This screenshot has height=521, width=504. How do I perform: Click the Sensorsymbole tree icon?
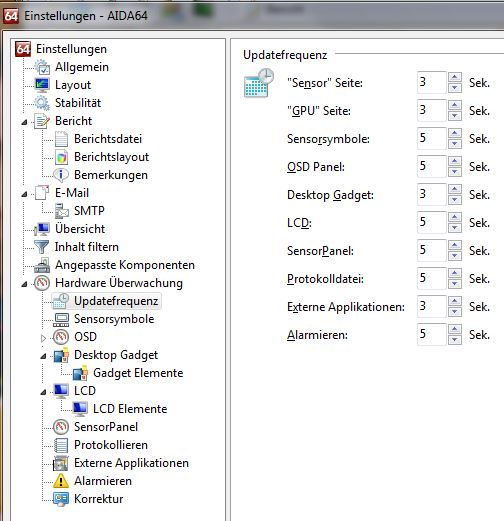coord(61,319)
